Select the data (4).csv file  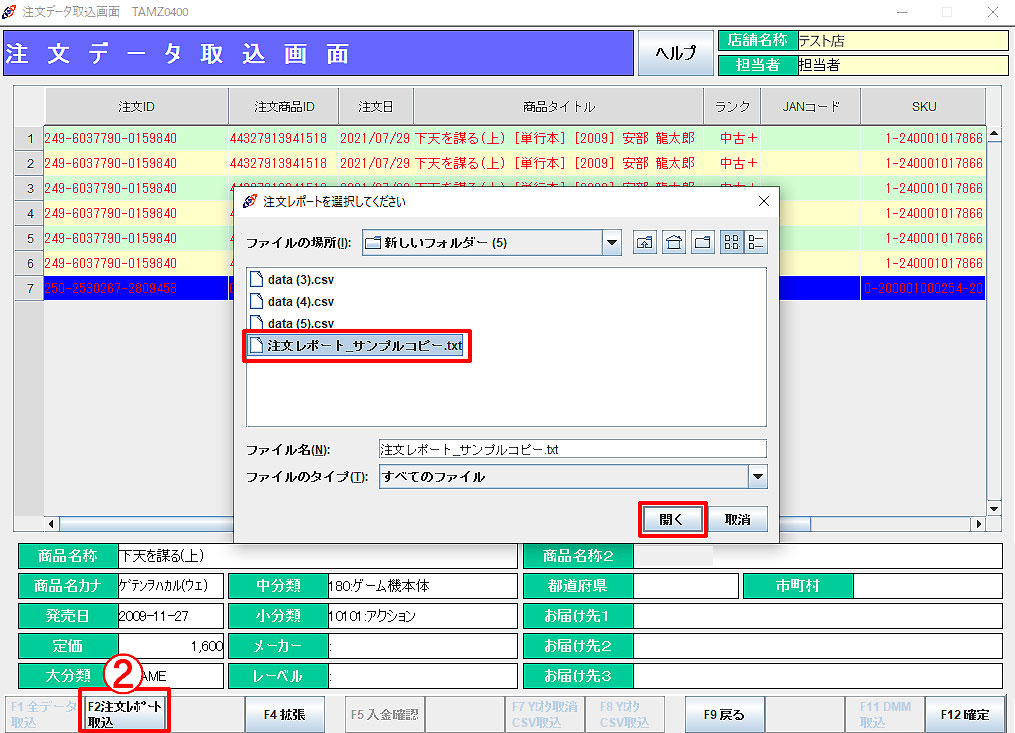(x=300, y=301)
